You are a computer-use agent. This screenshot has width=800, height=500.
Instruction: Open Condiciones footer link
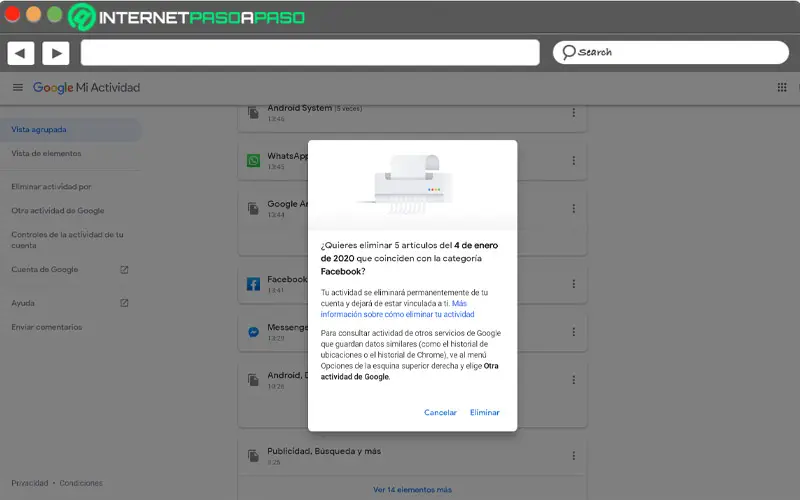(81, 483)
